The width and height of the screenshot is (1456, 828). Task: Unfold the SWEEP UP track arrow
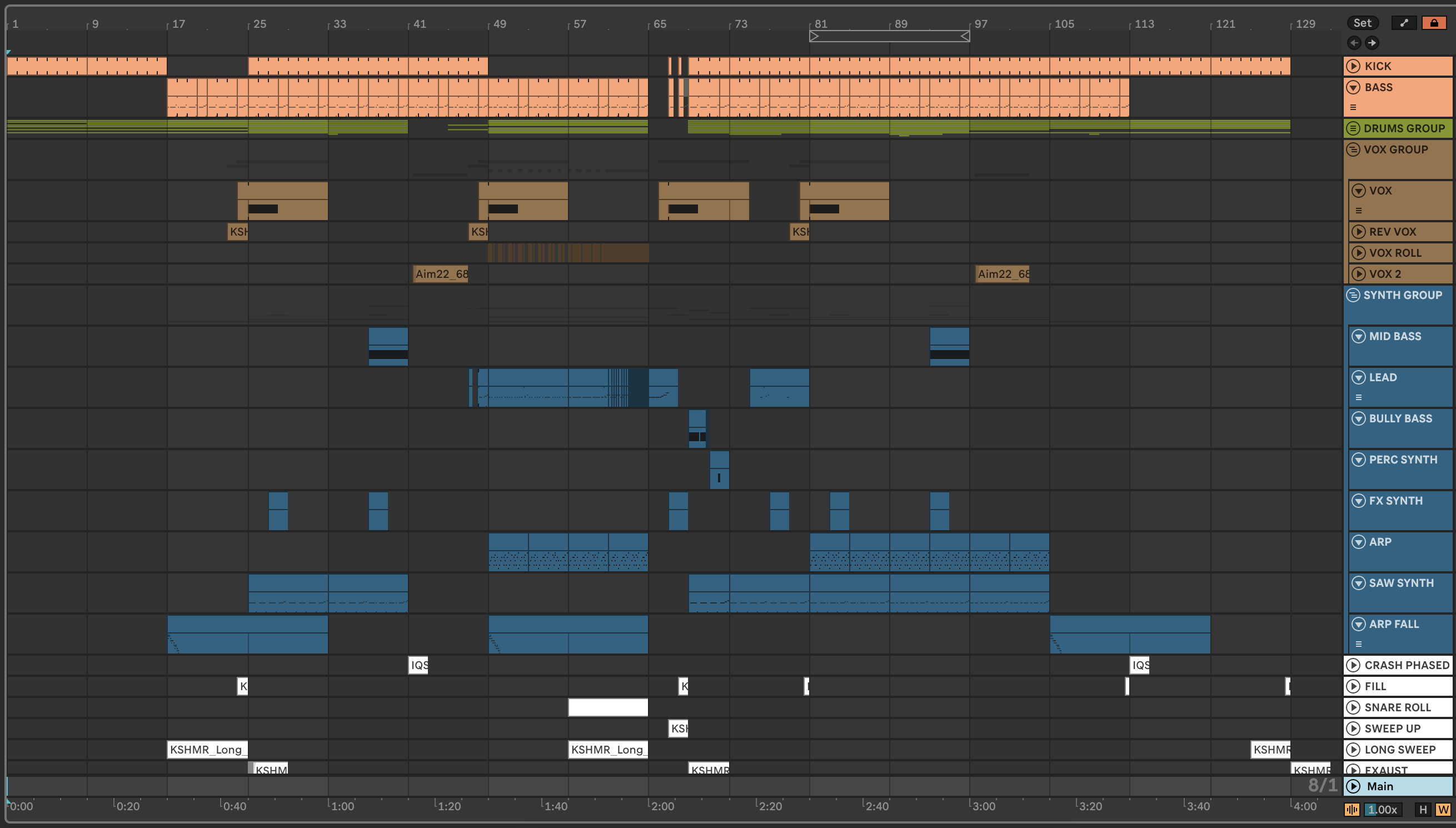coord(1353,728)
